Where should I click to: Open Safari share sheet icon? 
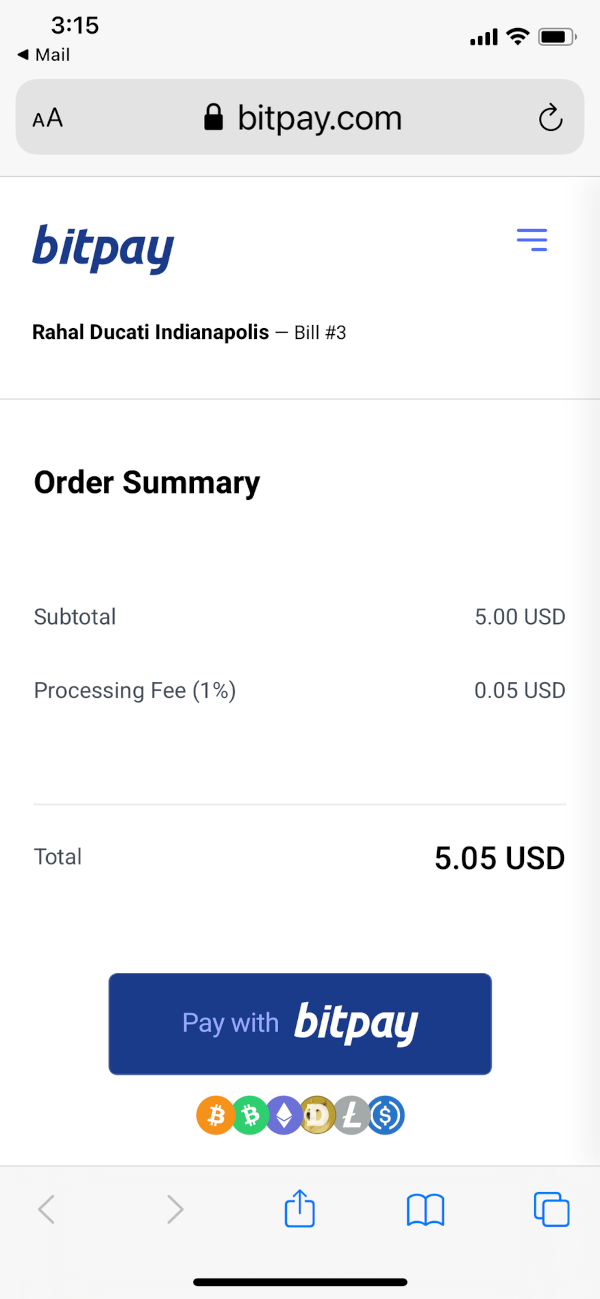pos(300,1209)
